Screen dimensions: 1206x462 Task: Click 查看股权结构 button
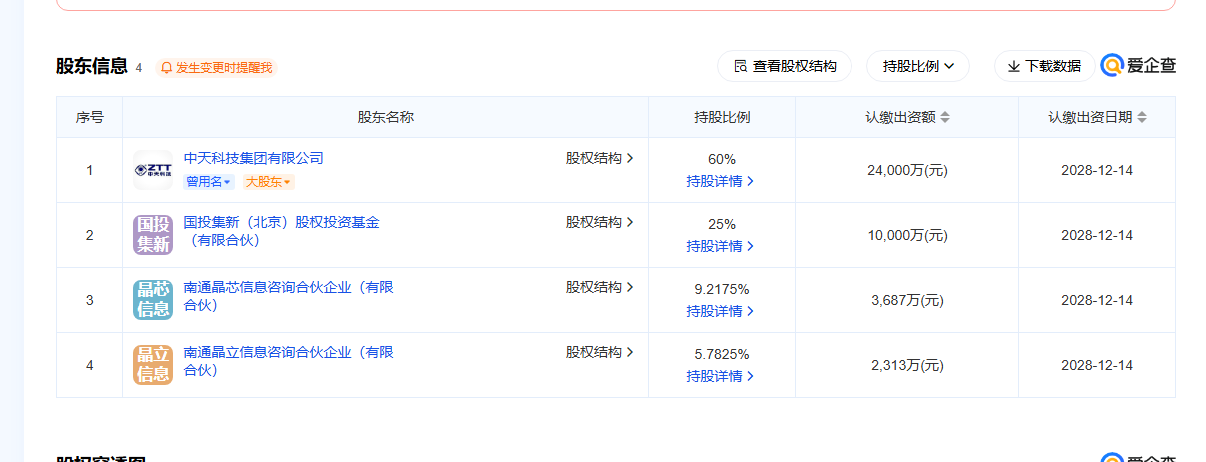point(784,66)
